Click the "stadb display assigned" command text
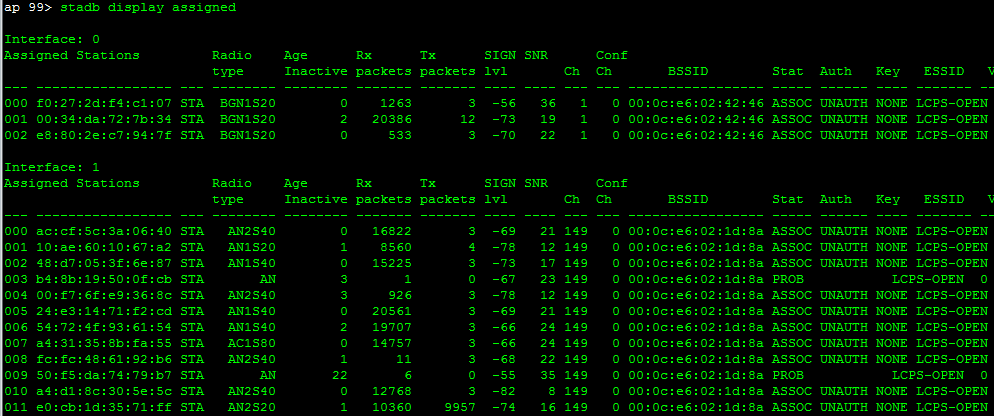Image resolution: width=994 pixels, height=416 pixels. (x=148, y=8)
